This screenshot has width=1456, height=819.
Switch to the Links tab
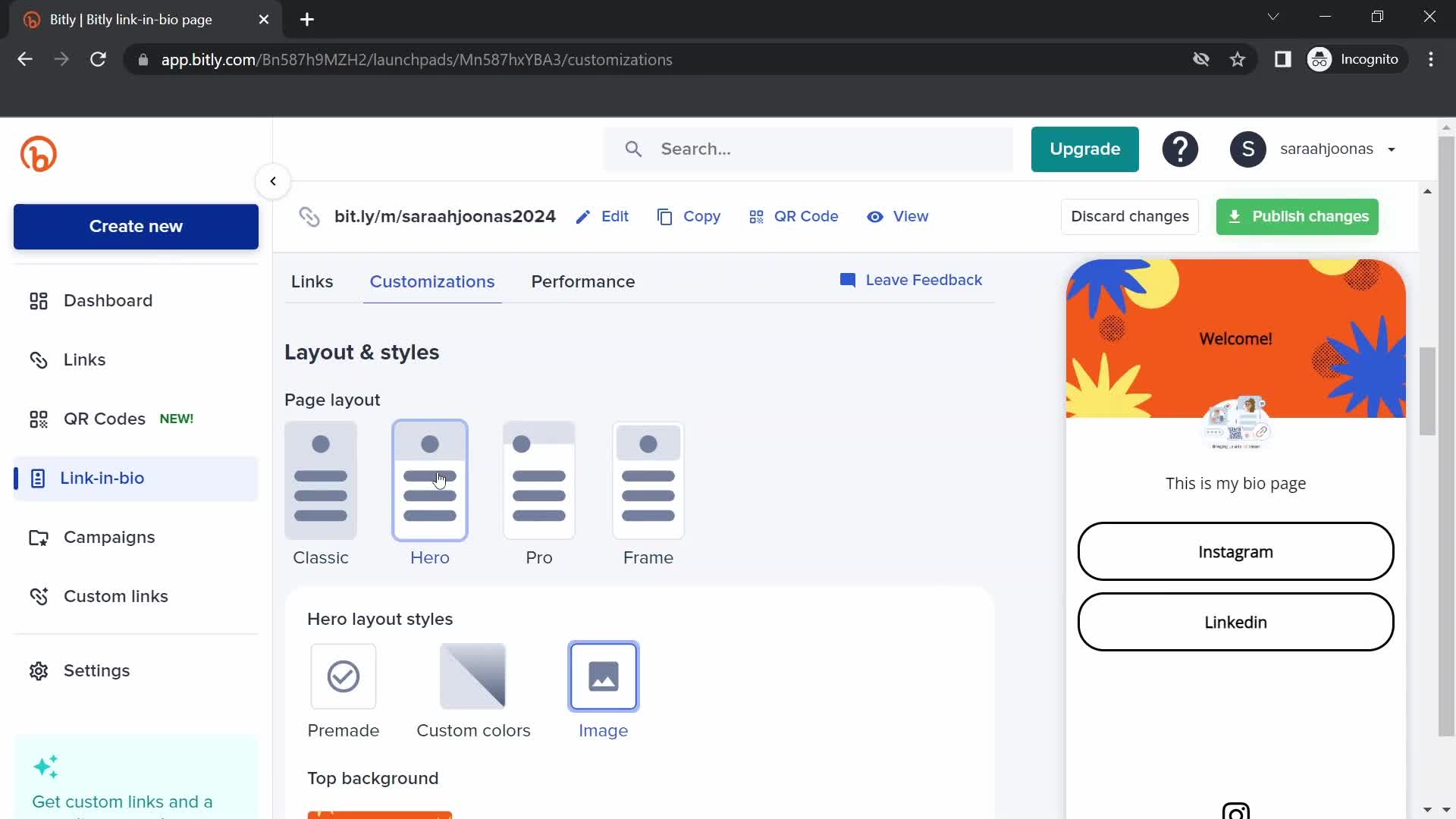tap(312, 281)
